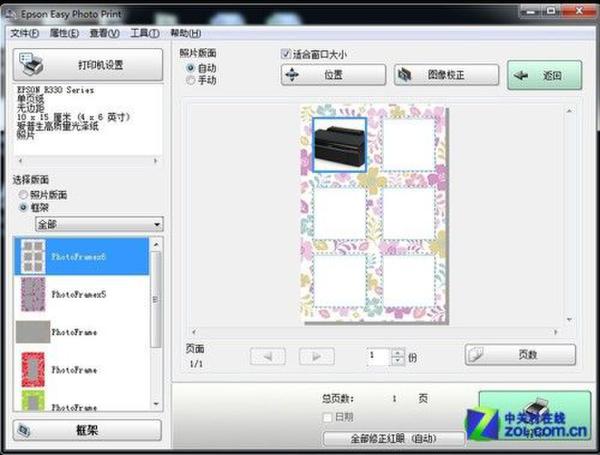The height and width of the screenshot is (455, 600).
Task: Click the 图像校正 button
Action: (x=446, y=75)
